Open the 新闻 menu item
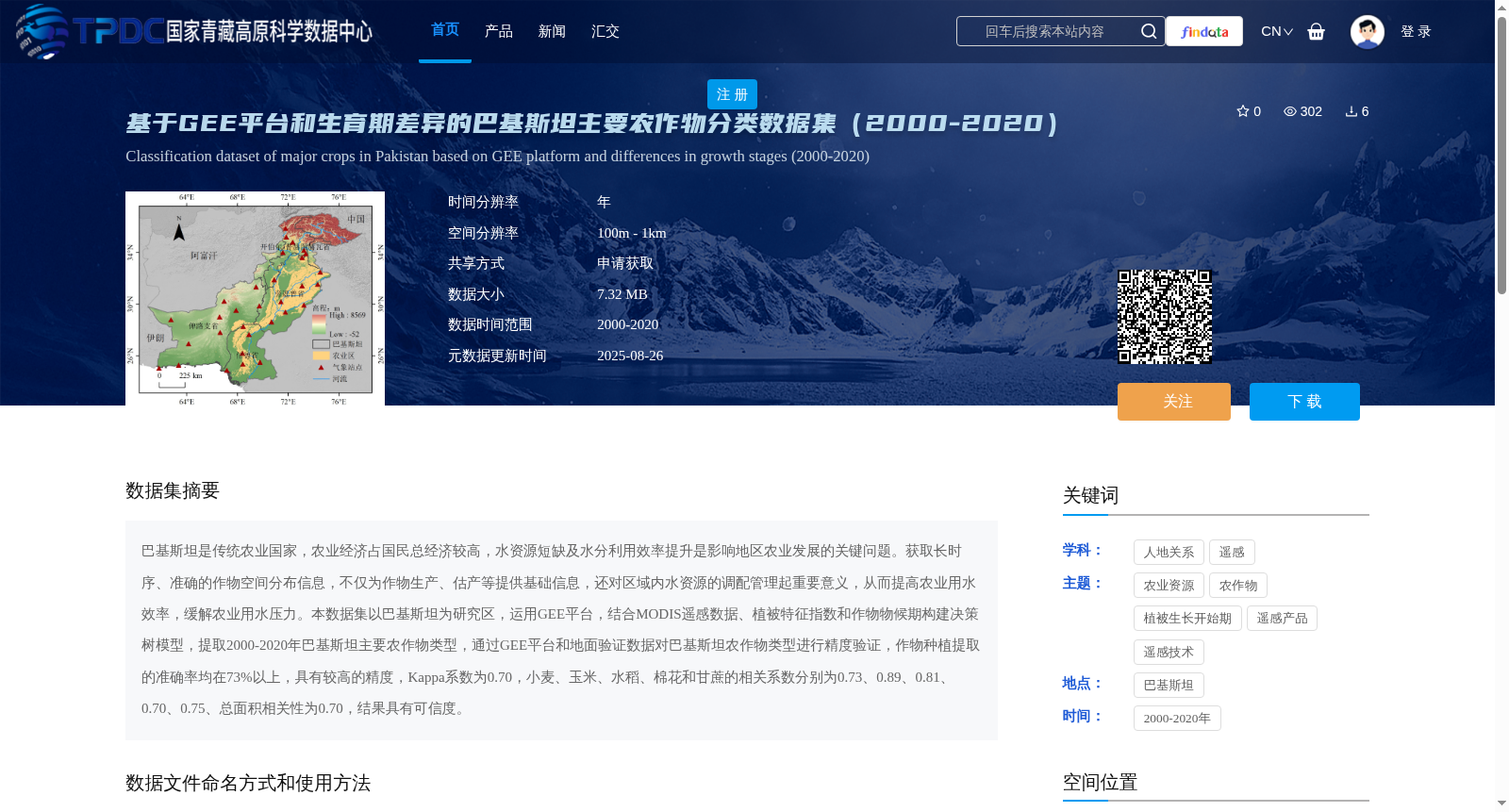 (x=552, y=31)
